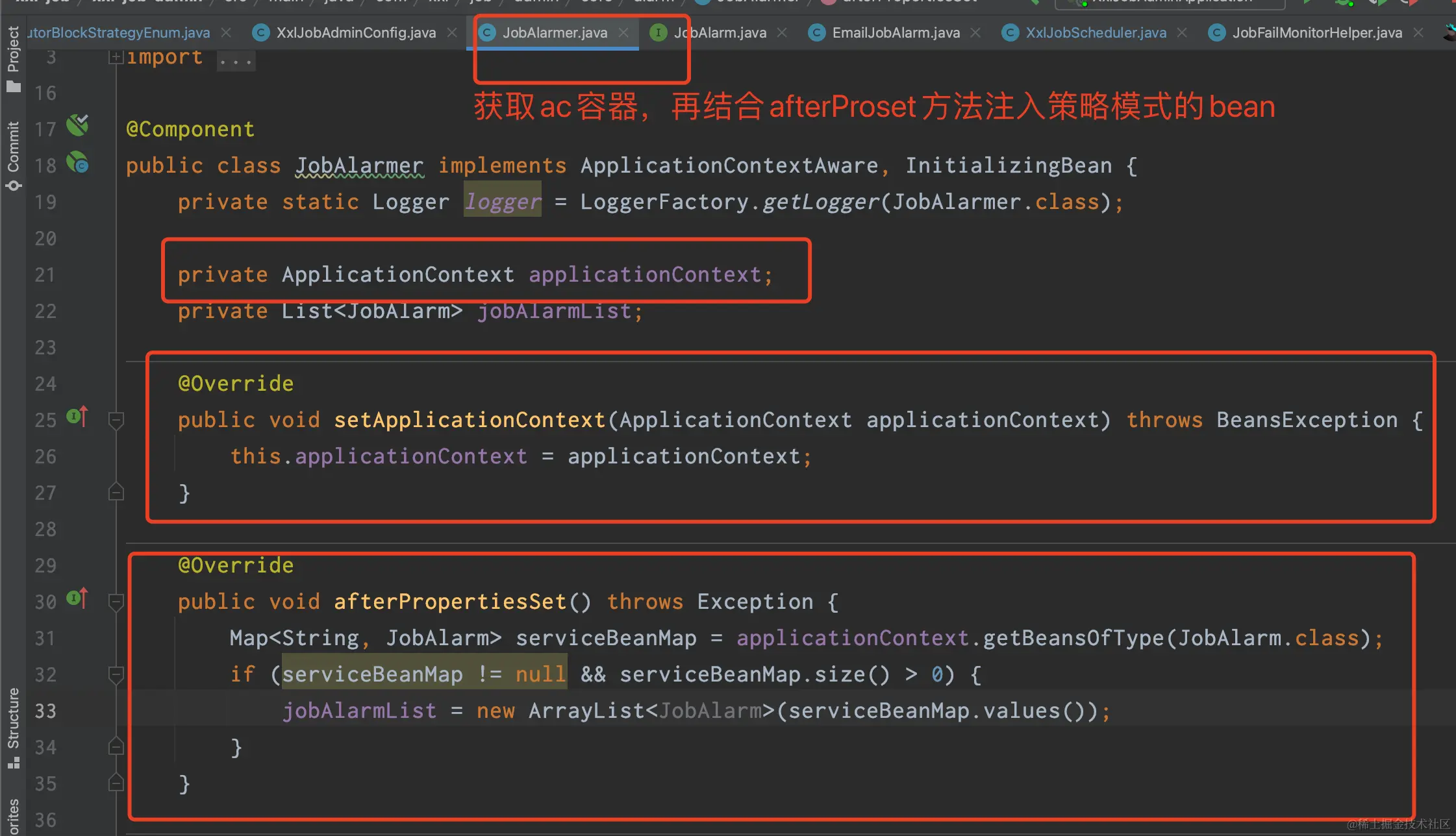This screenshot has height=836, width=1456.
Task: Click implements-method gutter icon on line 30
Action: click(77, 598)
